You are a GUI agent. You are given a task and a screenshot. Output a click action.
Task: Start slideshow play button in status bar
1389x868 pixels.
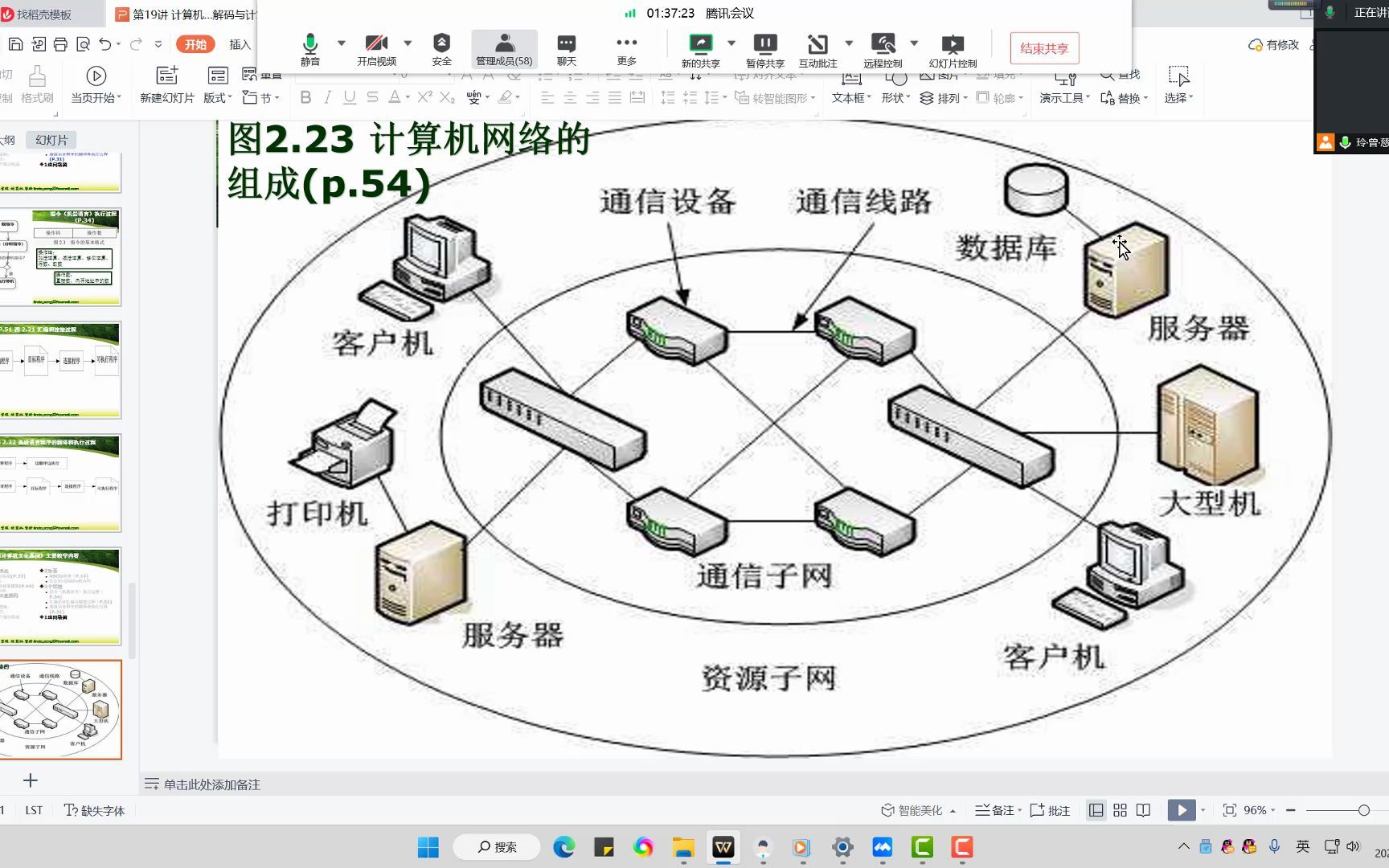click(1182, 810)
